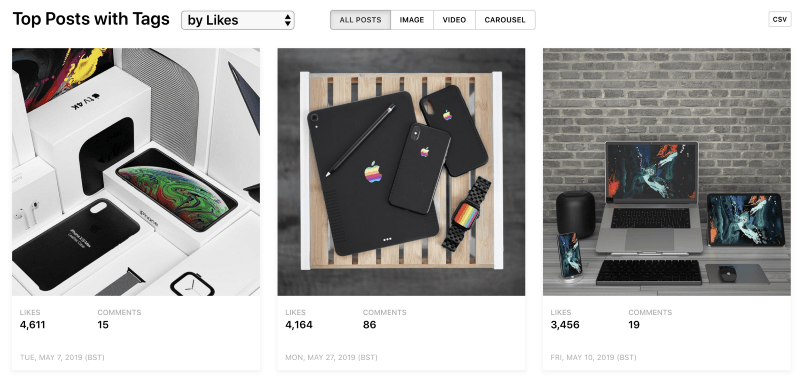Viewport: 800px width, 381px height.
Task: Click the Top Posts with Tags heading
Action: click(91, 19)
